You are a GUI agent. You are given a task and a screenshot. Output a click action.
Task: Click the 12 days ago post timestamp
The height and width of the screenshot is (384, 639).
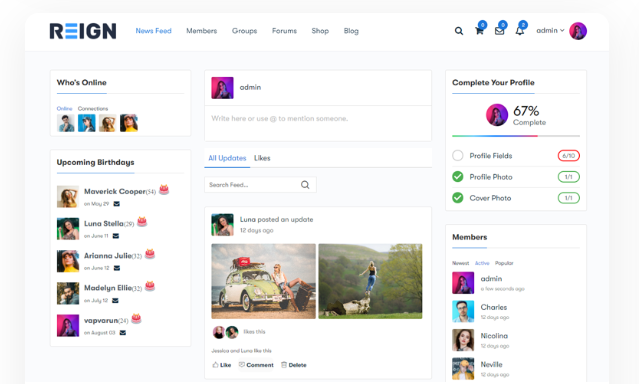pyautogui.click(x=257, y=231)
